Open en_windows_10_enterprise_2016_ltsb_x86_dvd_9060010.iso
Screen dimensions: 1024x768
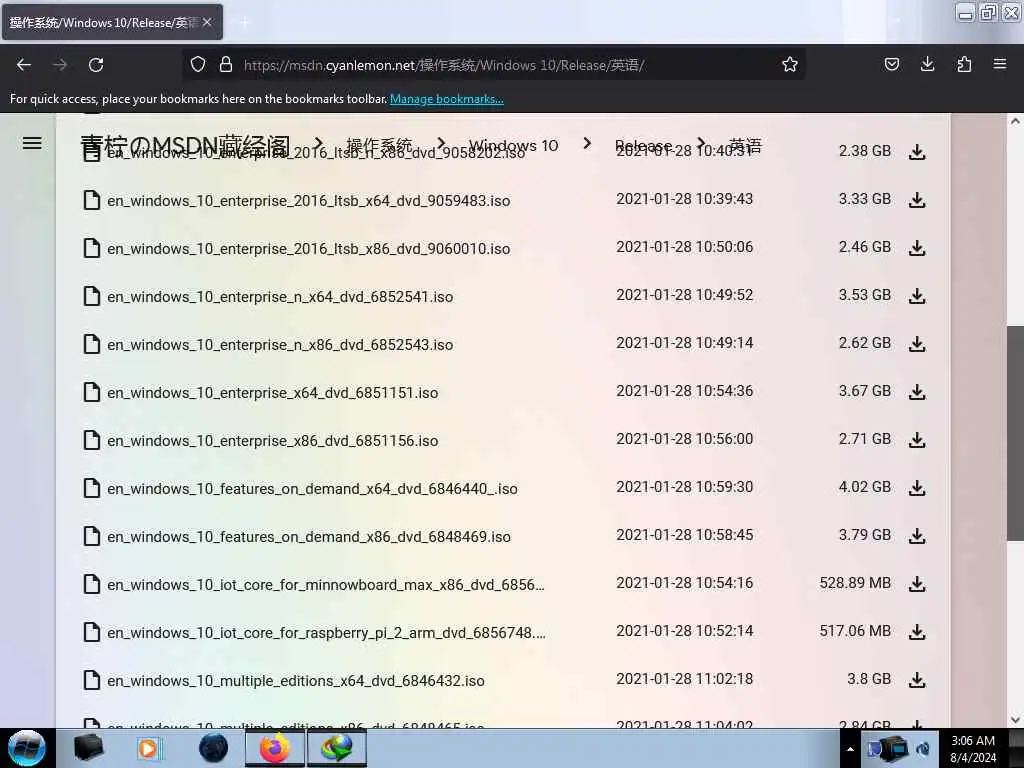[309, 249]
